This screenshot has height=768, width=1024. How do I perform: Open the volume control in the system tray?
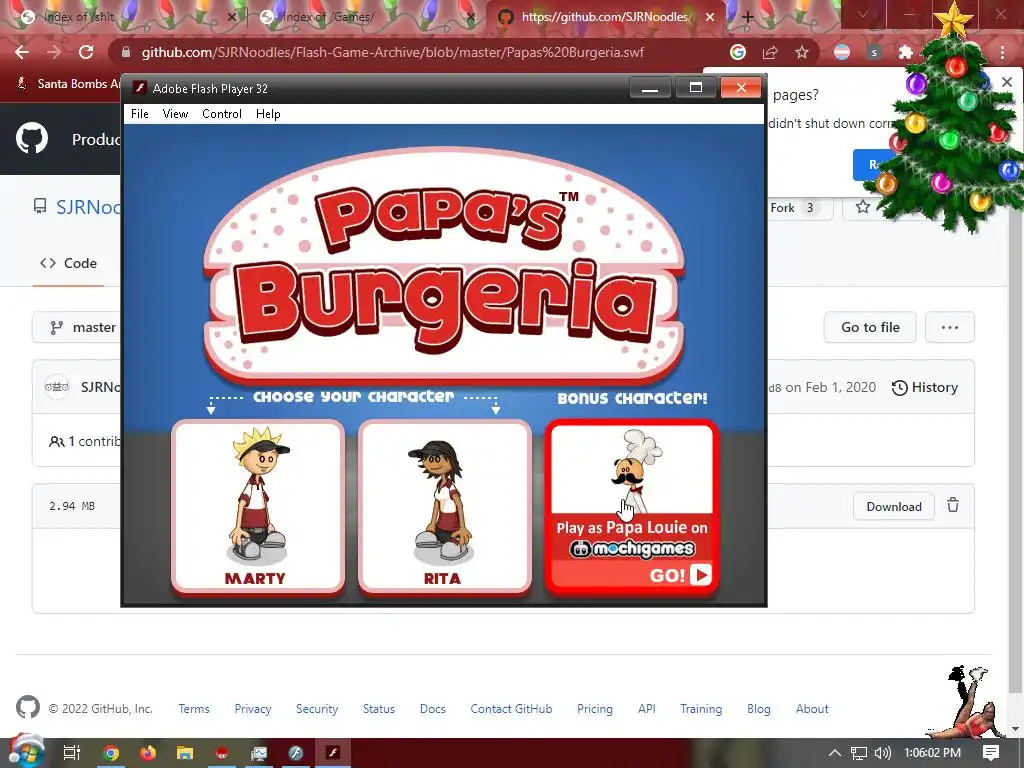(x=882, y=753)
